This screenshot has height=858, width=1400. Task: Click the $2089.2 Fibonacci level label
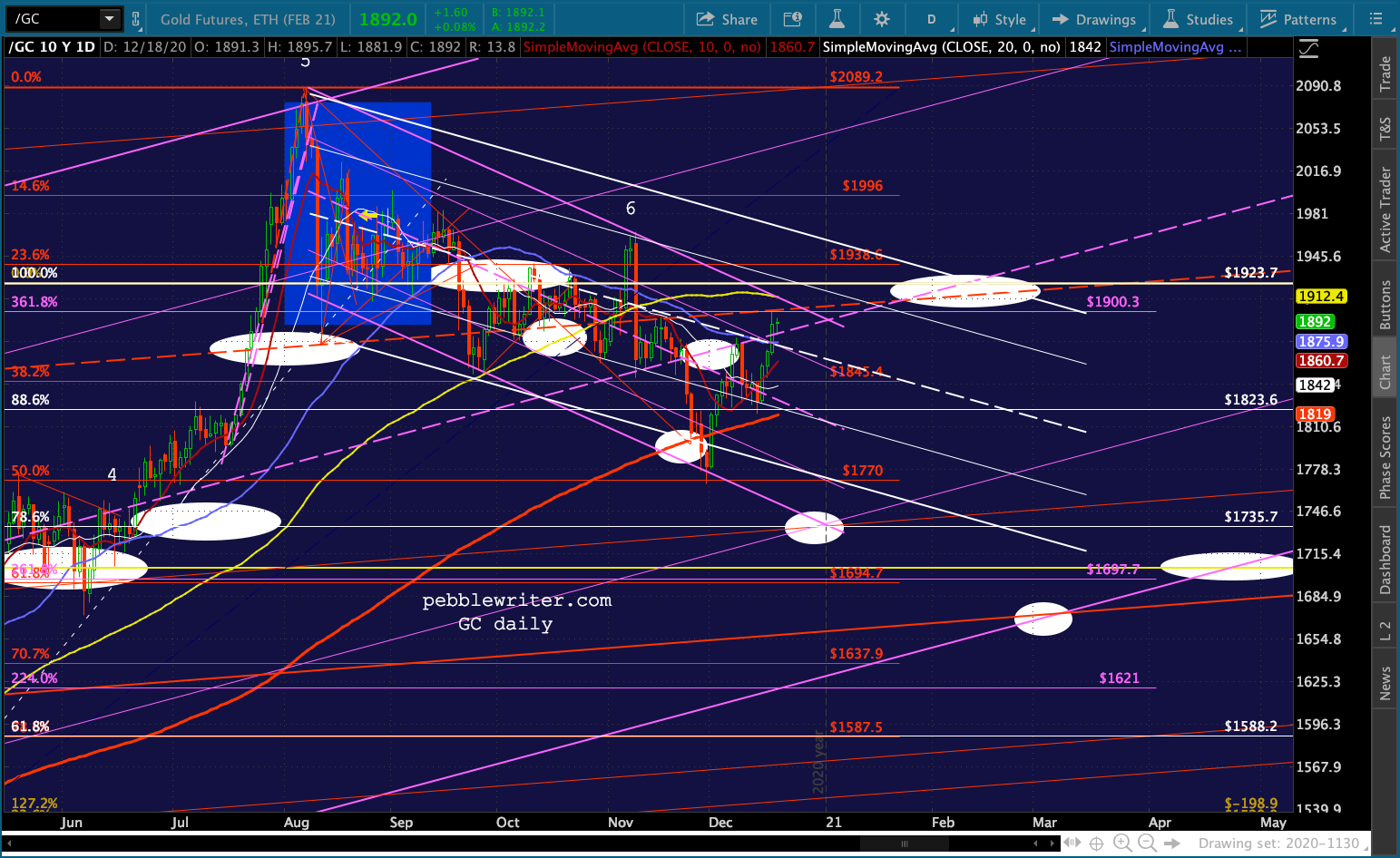tap(856, 77)
